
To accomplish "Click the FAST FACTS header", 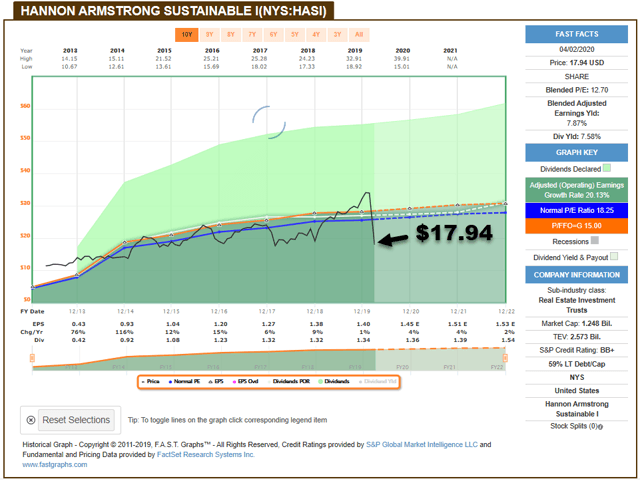I will click(577, 34).
